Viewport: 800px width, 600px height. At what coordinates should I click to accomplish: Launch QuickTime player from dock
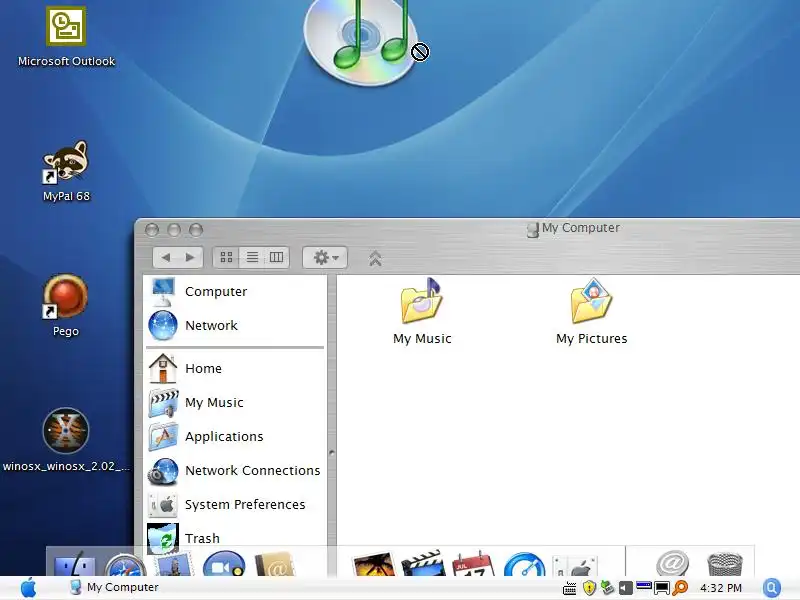point(524,564)
